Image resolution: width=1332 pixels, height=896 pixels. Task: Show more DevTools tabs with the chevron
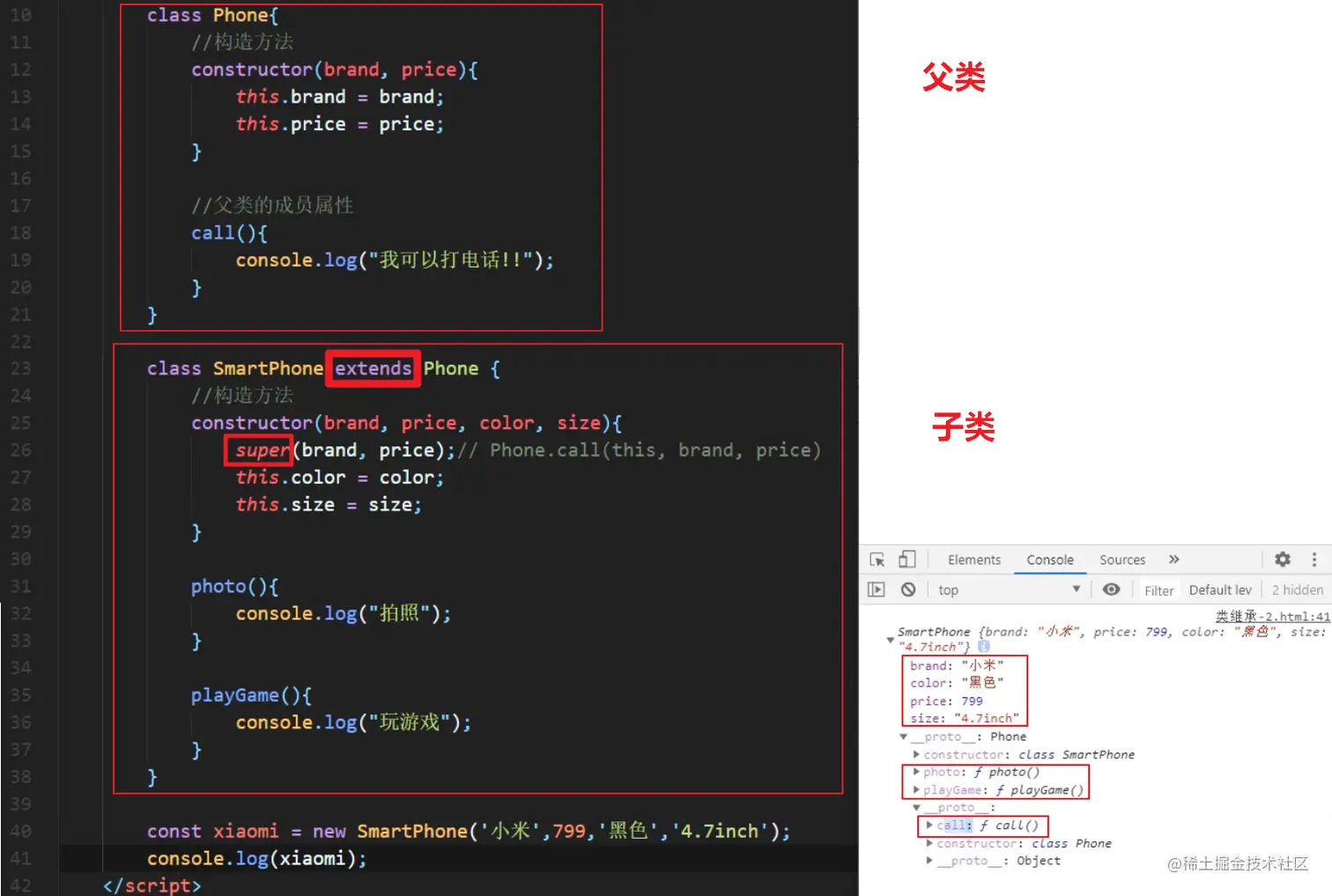pos(1174,559)
